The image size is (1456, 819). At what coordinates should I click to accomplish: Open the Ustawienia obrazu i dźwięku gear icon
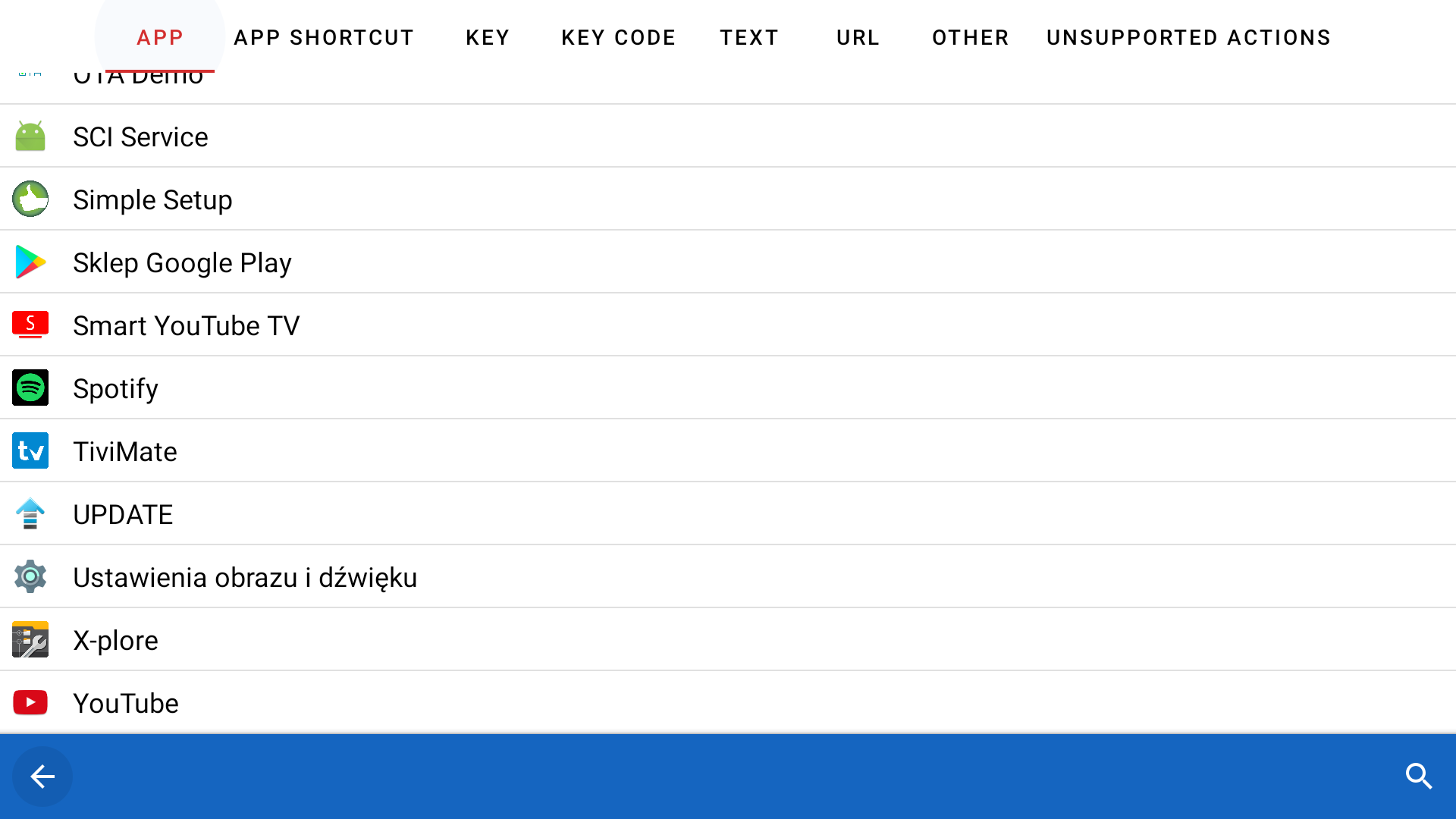coord(30,576)
